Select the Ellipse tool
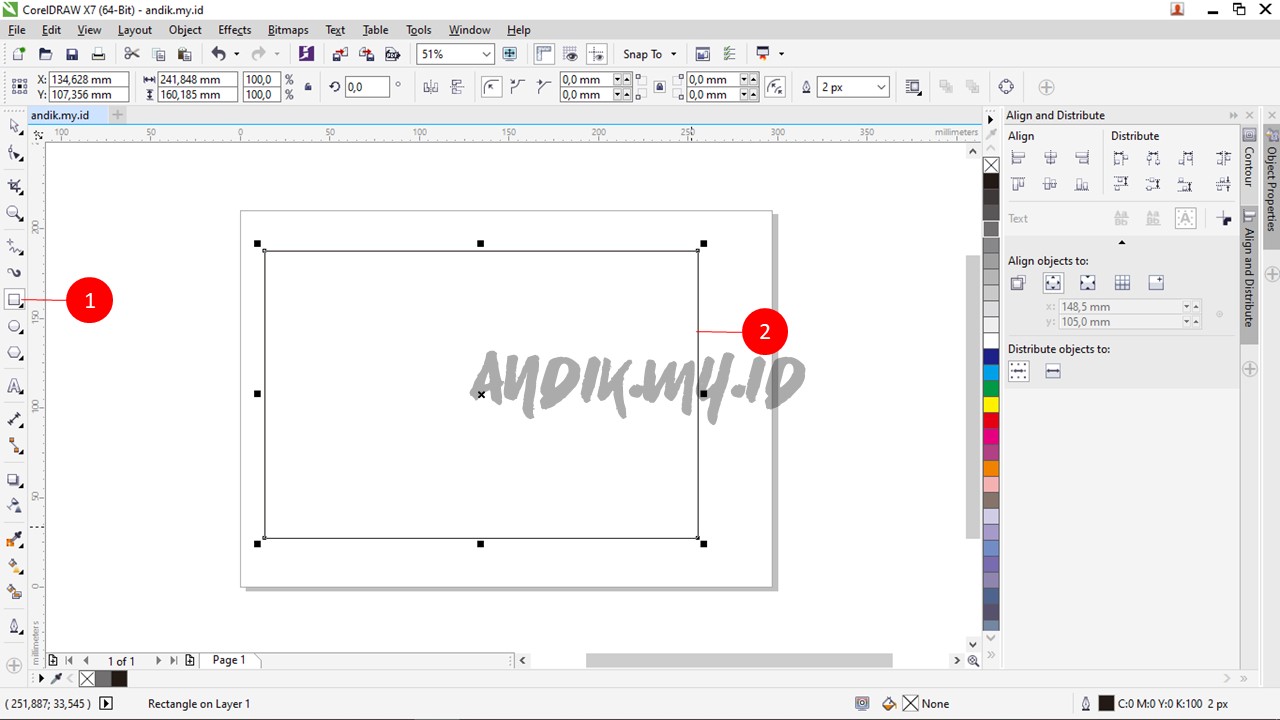Viewport: 1280px width, 720px height. point(14,326)
